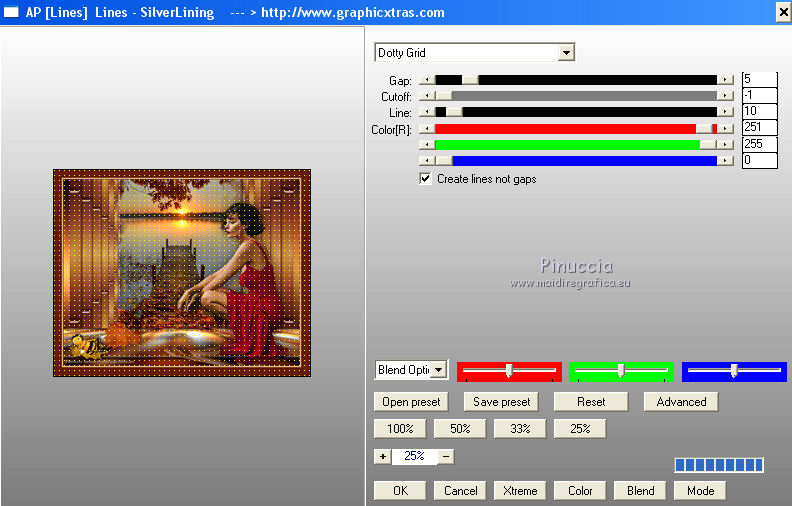Click the green color slider right arrow
Viewport: 792px width, 506px height.
click(725, 145)
